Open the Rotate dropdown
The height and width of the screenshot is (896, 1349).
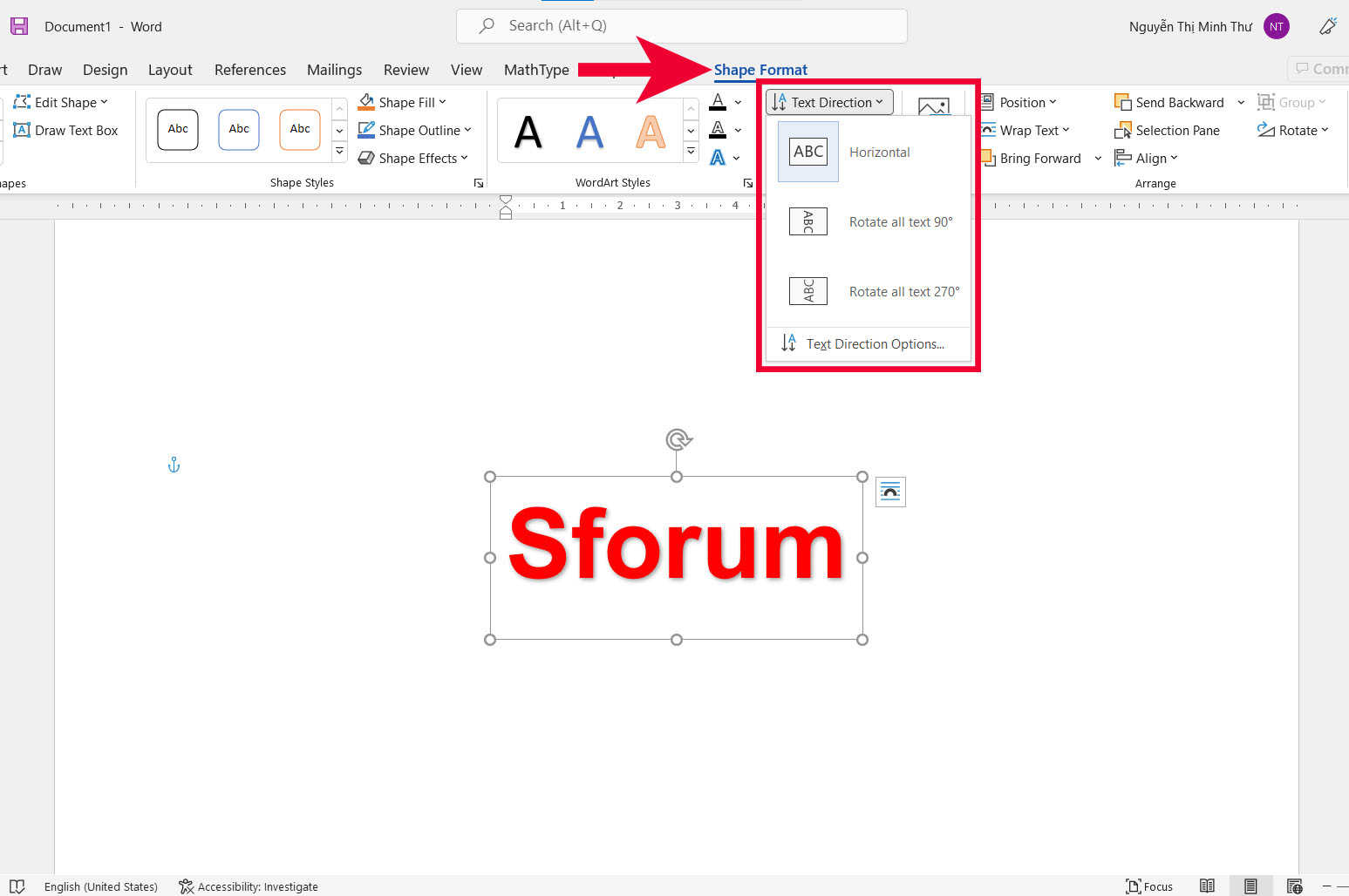[x=1293, y=130]
